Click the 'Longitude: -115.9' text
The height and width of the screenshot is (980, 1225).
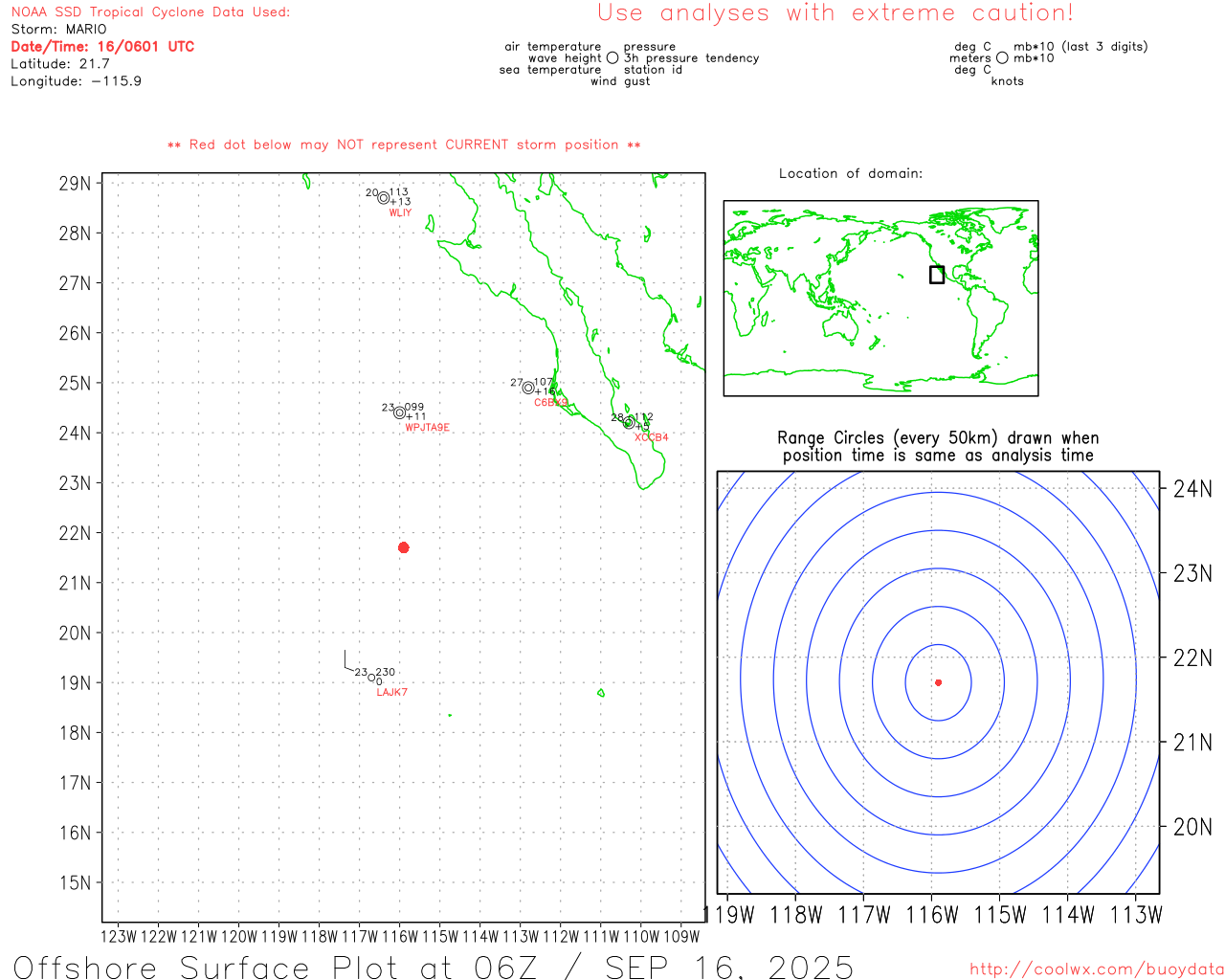coord(76,80)
